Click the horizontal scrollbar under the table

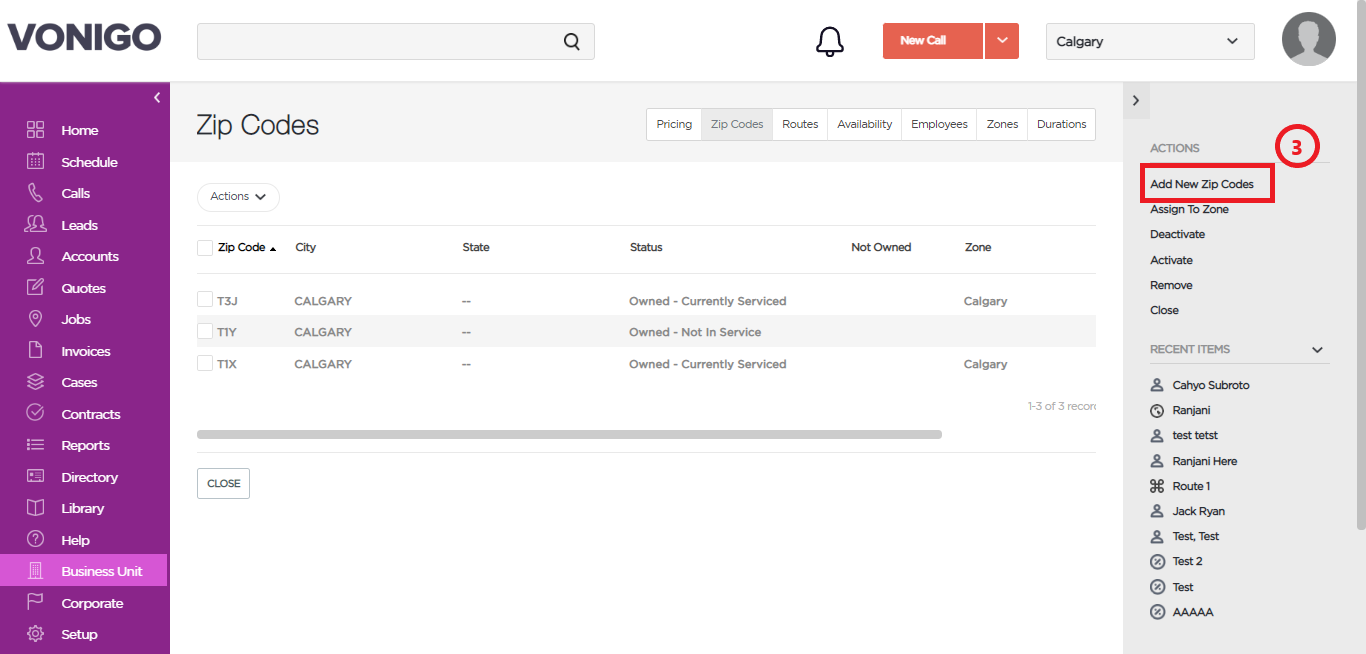point(569,435)
